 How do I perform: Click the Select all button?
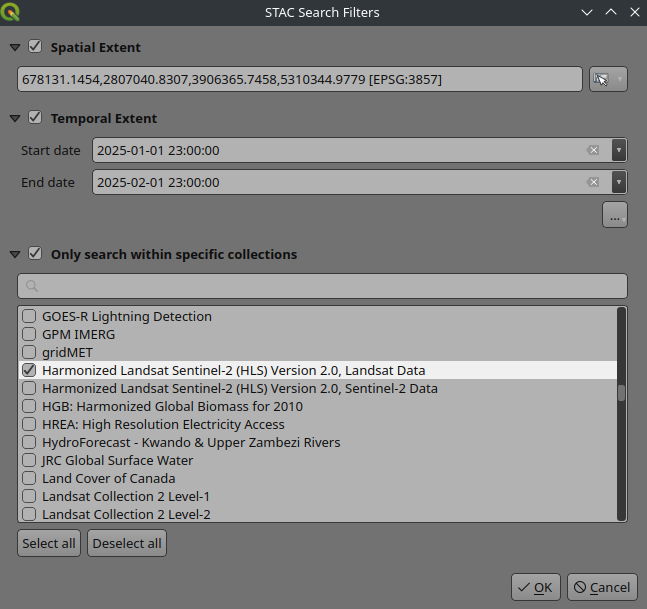[49, 543]
